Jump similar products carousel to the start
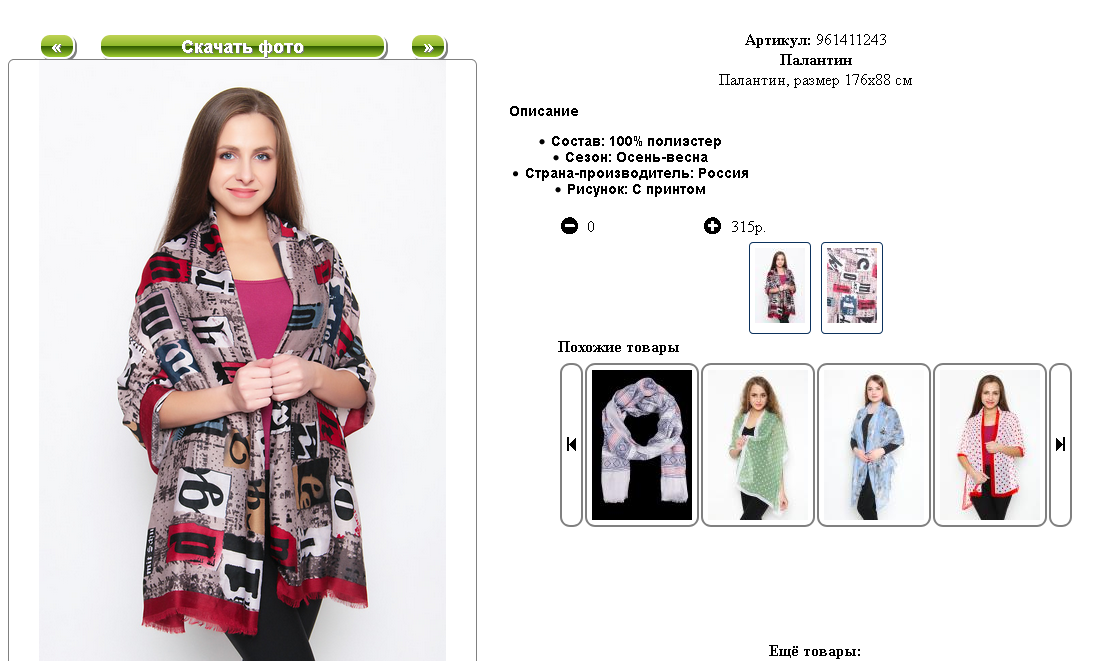Image resolution: width=1102 pixels, height=661 pixels. pos(571,444)
